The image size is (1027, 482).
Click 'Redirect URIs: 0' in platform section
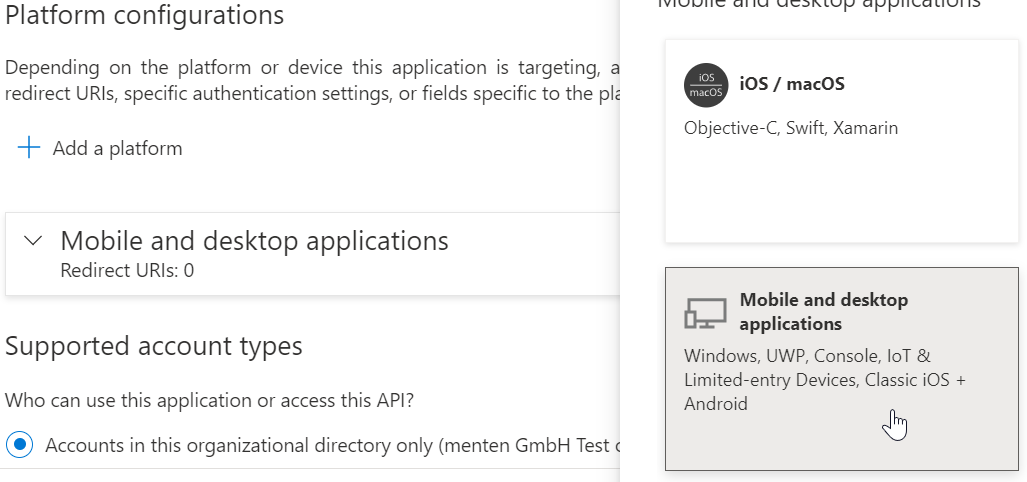(127, 270)
